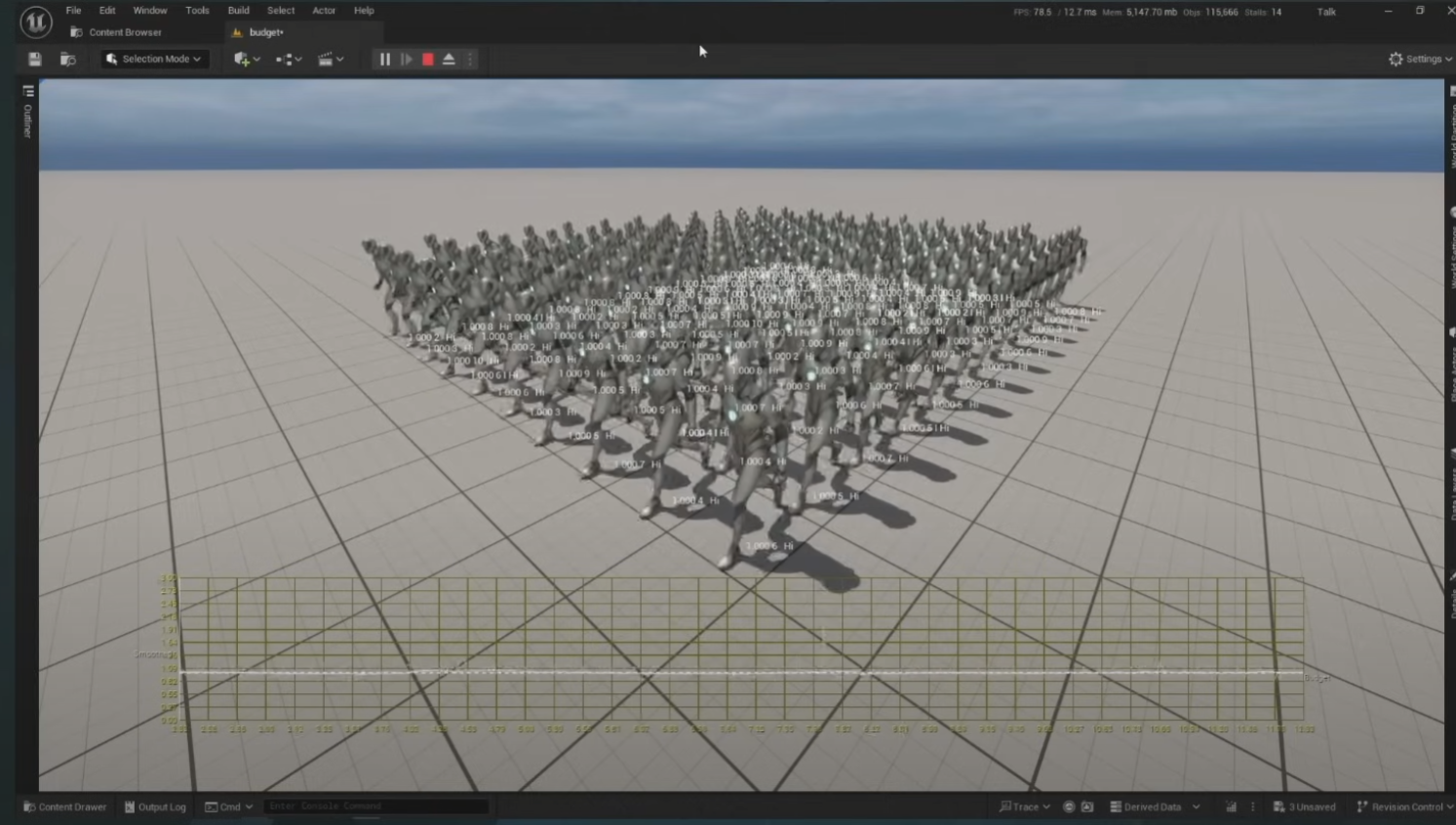The width and height of the screenshot is (1456, 825).
Task: Click the greyed-out Frame Skip button
Action: point(407,59)
